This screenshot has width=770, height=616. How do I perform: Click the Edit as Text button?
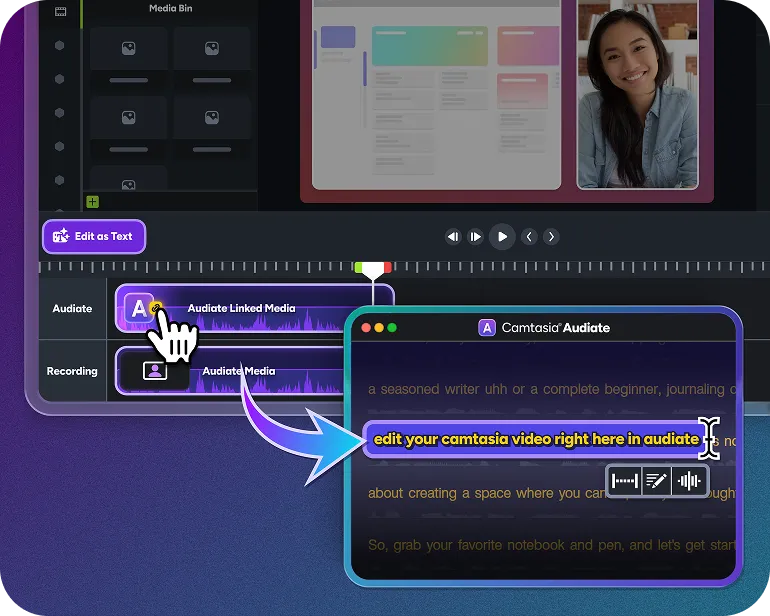click(94, 236)
